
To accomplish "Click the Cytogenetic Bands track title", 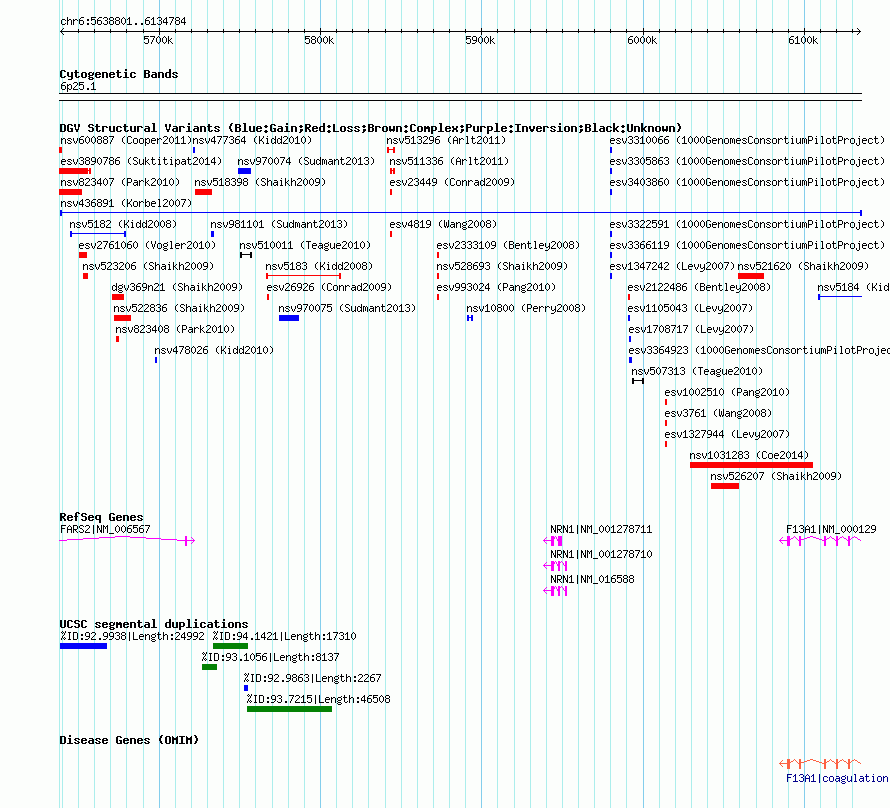I will click(x=119, y=74).
